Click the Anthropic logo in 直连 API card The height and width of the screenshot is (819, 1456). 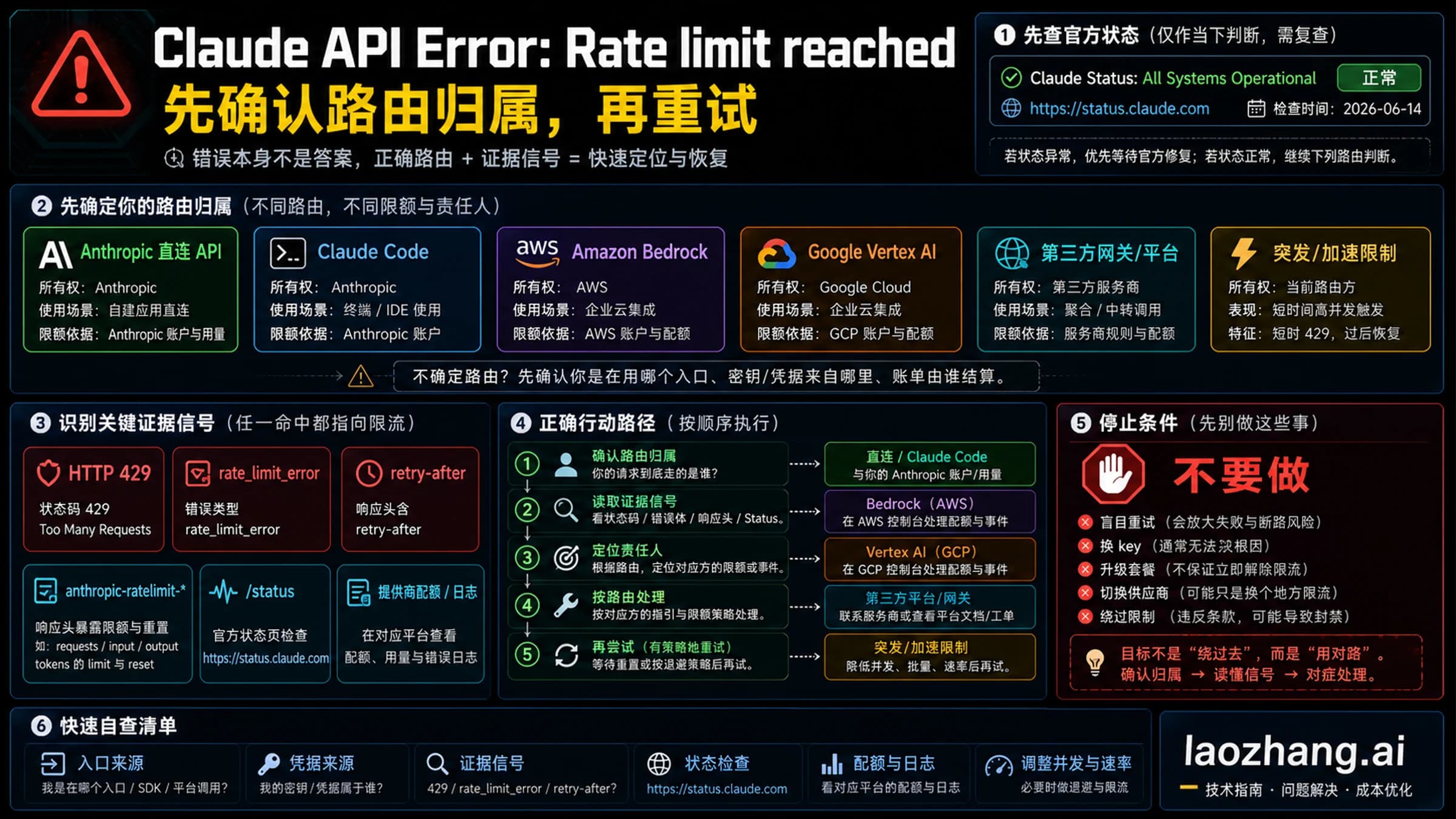click(x=56, y=254)
